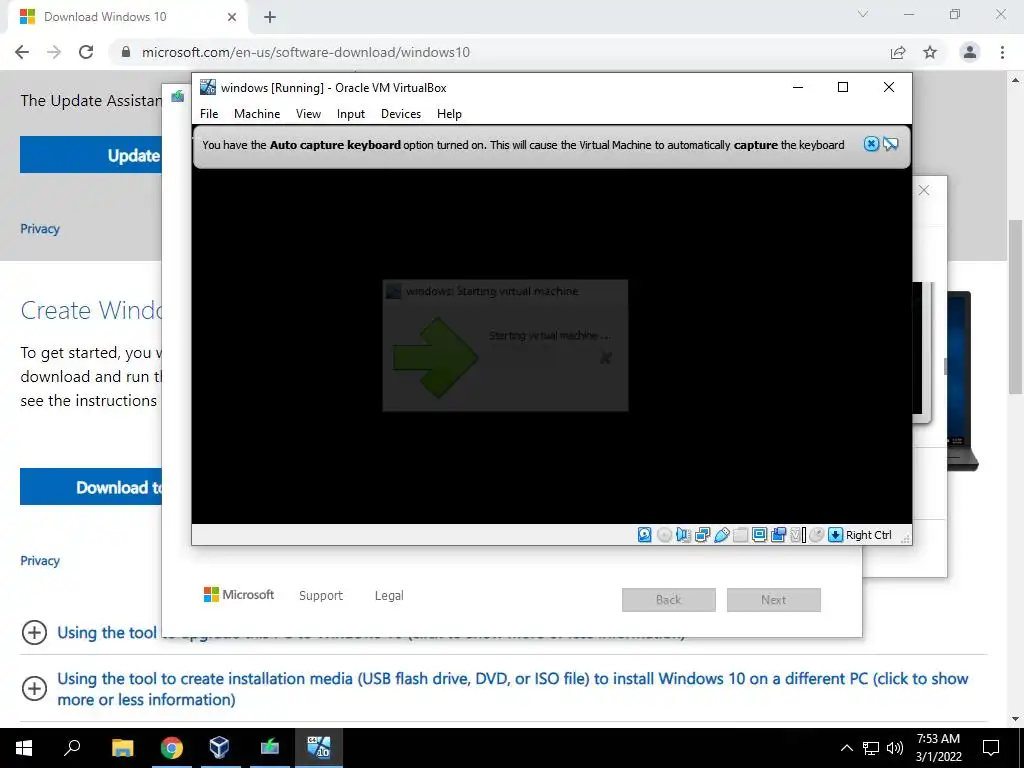1024x768 pixels.
Task: Click the hard disk activity icon in VirtualBox status bar
Action: [x=645, y=535]
